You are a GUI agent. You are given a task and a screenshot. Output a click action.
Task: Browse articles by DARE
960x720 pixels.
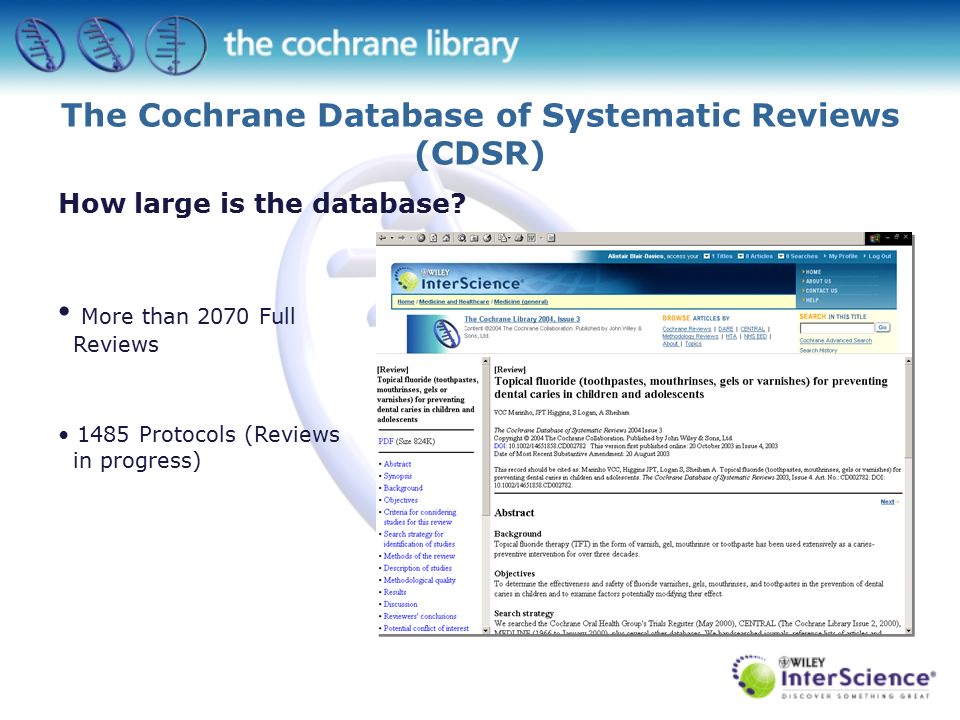coord(726,329)
